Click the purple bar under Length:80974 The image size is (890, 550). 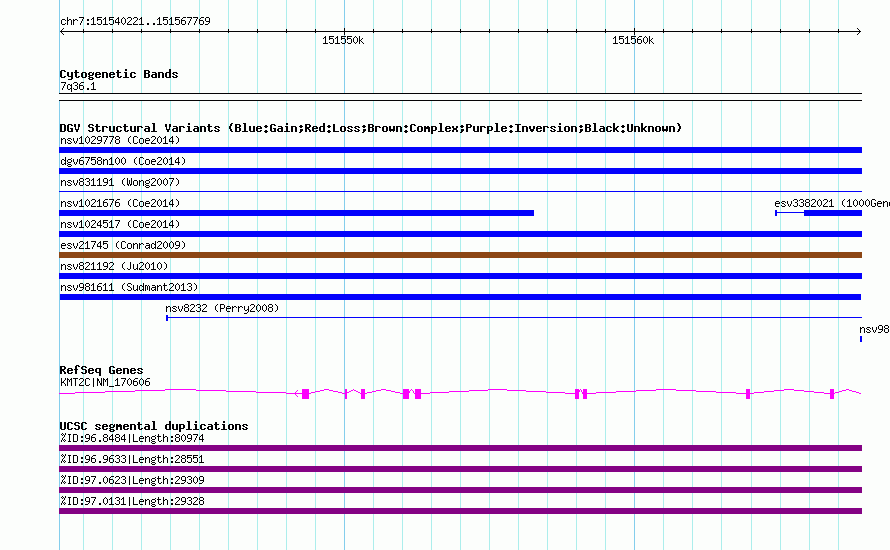point(460,448)
